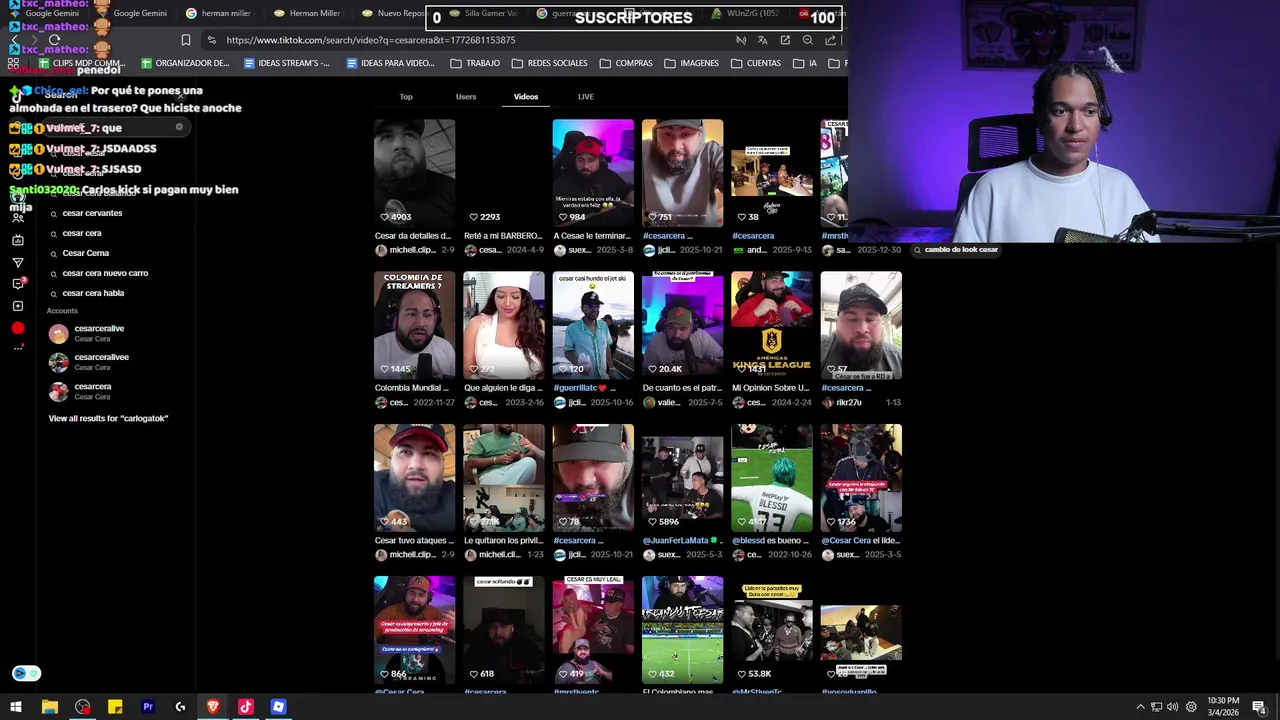This screenshot has width=1280, height=720.
Task: Open the IDEAS PARA VIDEO bookmark
Action: tap(390, 63)
